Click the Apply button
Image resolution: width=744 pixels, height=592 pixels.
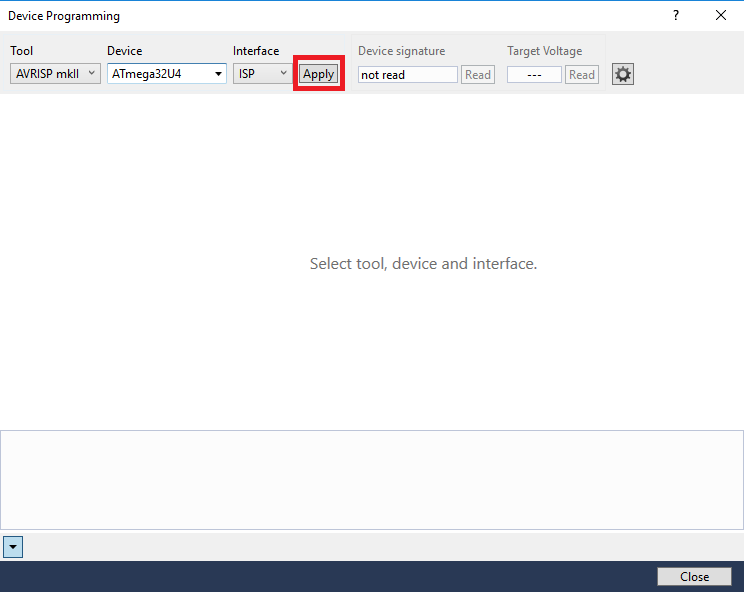click(318, 74)
